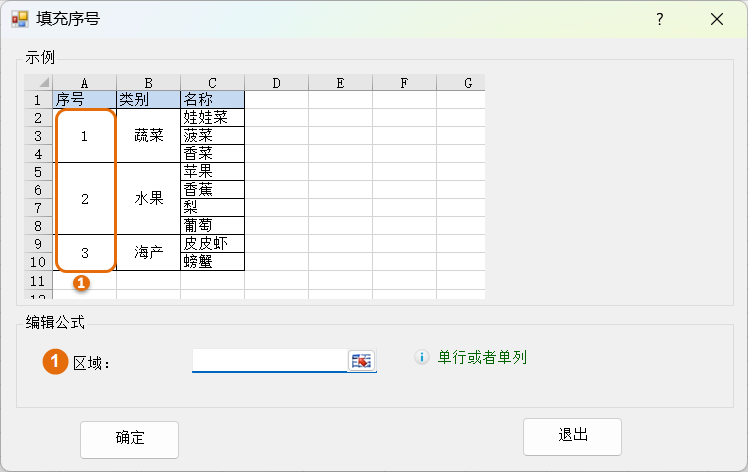Click the blue info icon near 单行或者单列
The height and width of the screenshot is (472, 748).
click(421, 357)
